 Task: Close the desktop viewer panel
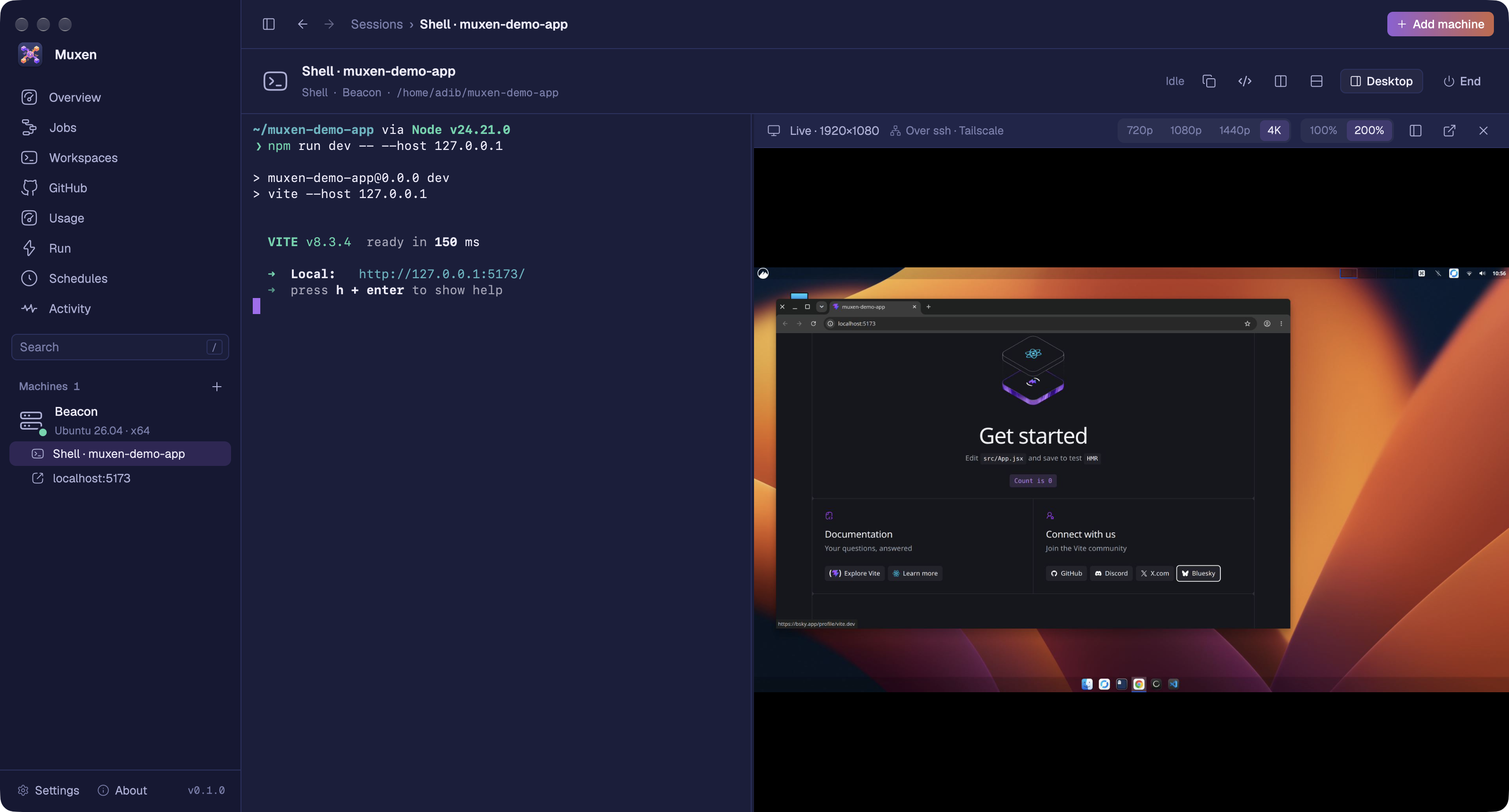point(1483,130)
